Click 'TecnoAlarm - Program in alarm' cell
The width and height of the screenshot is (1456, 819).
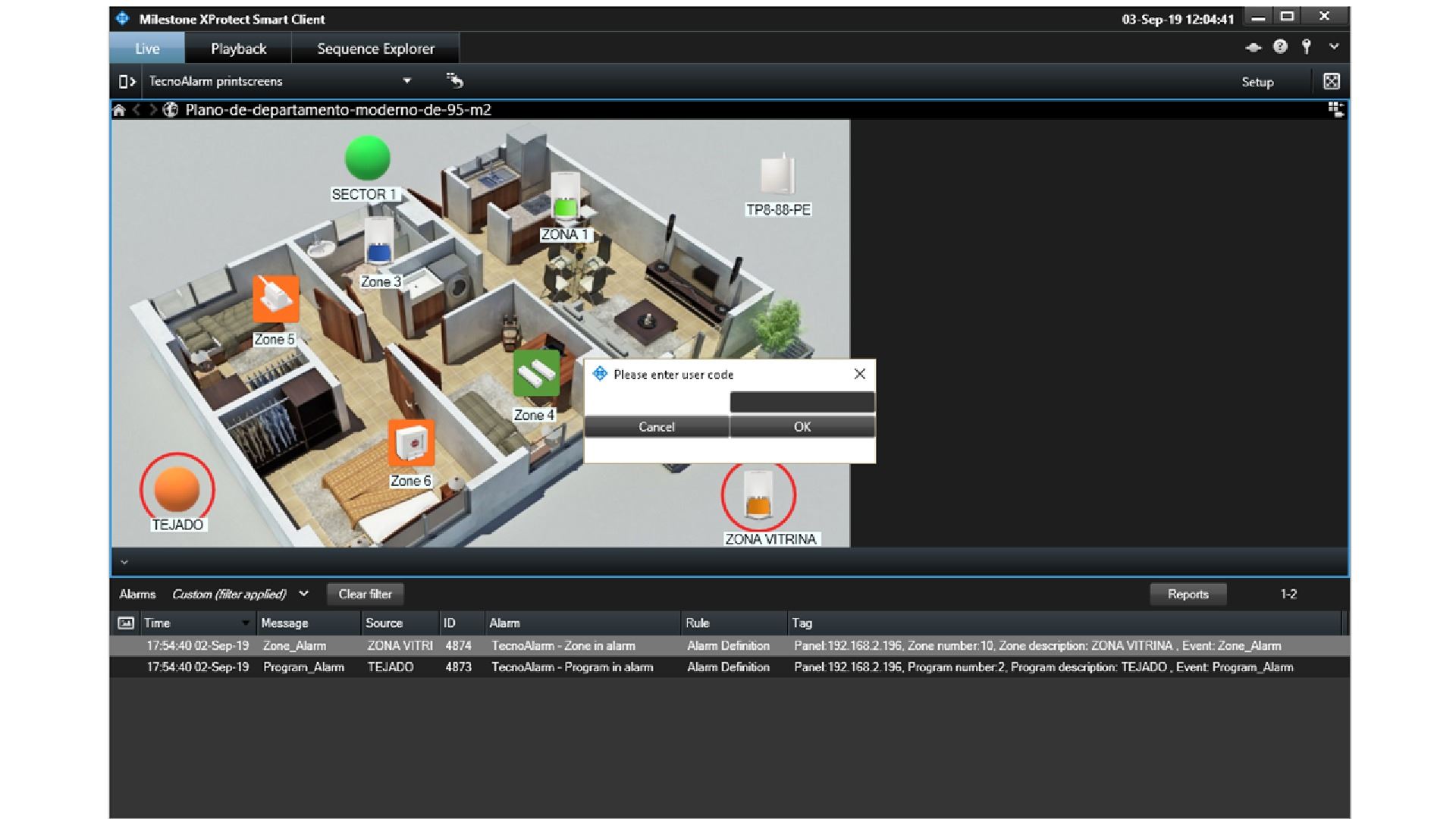point(573,667)
